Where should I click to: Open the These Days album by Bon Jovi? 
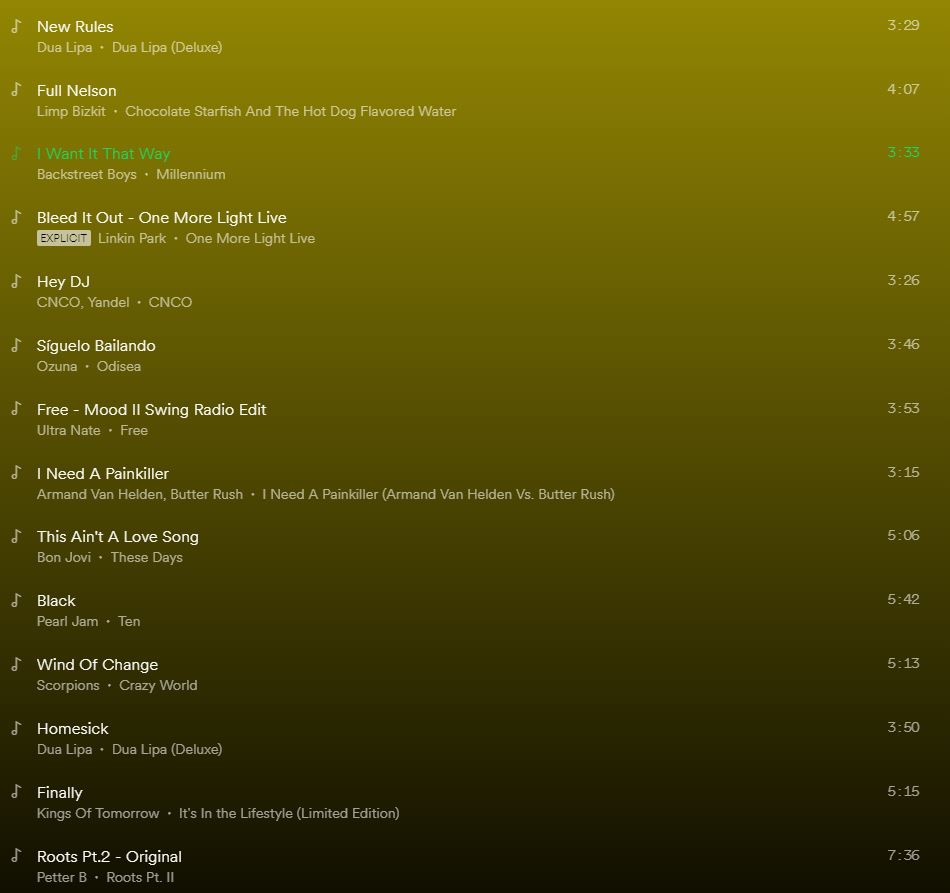147,557
